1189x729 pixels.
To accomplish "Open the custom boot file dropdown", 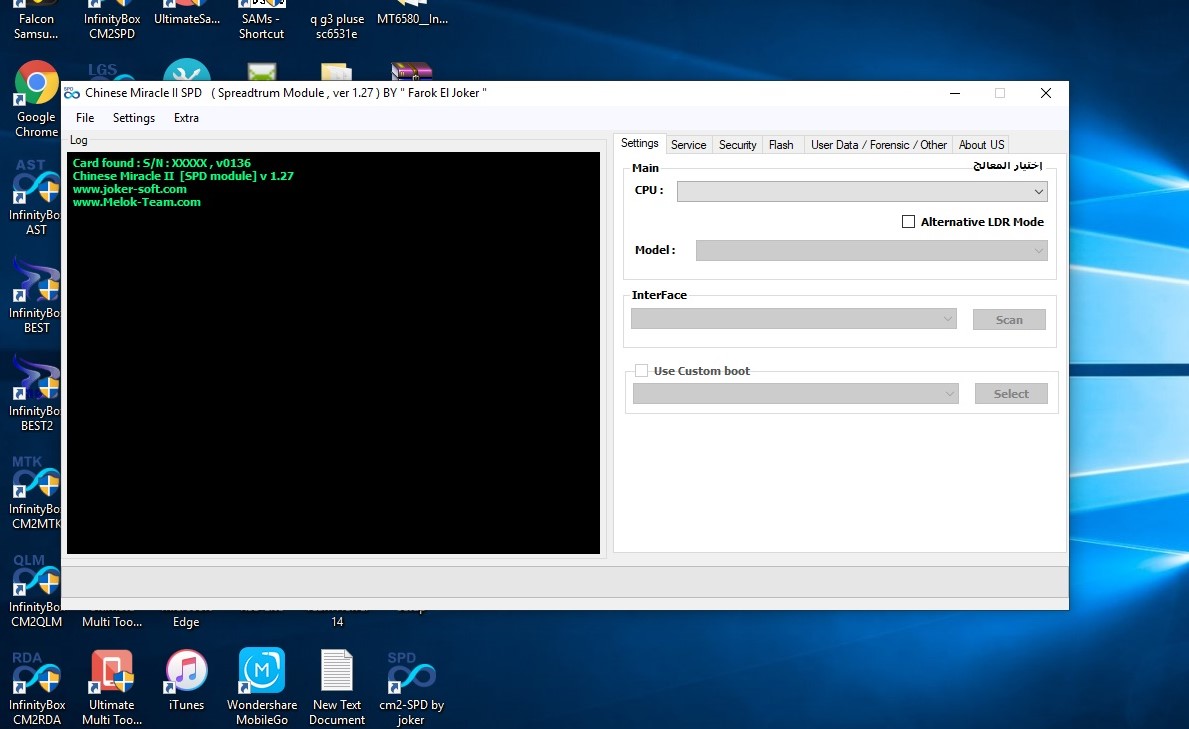I will click(x=795, y=394).
